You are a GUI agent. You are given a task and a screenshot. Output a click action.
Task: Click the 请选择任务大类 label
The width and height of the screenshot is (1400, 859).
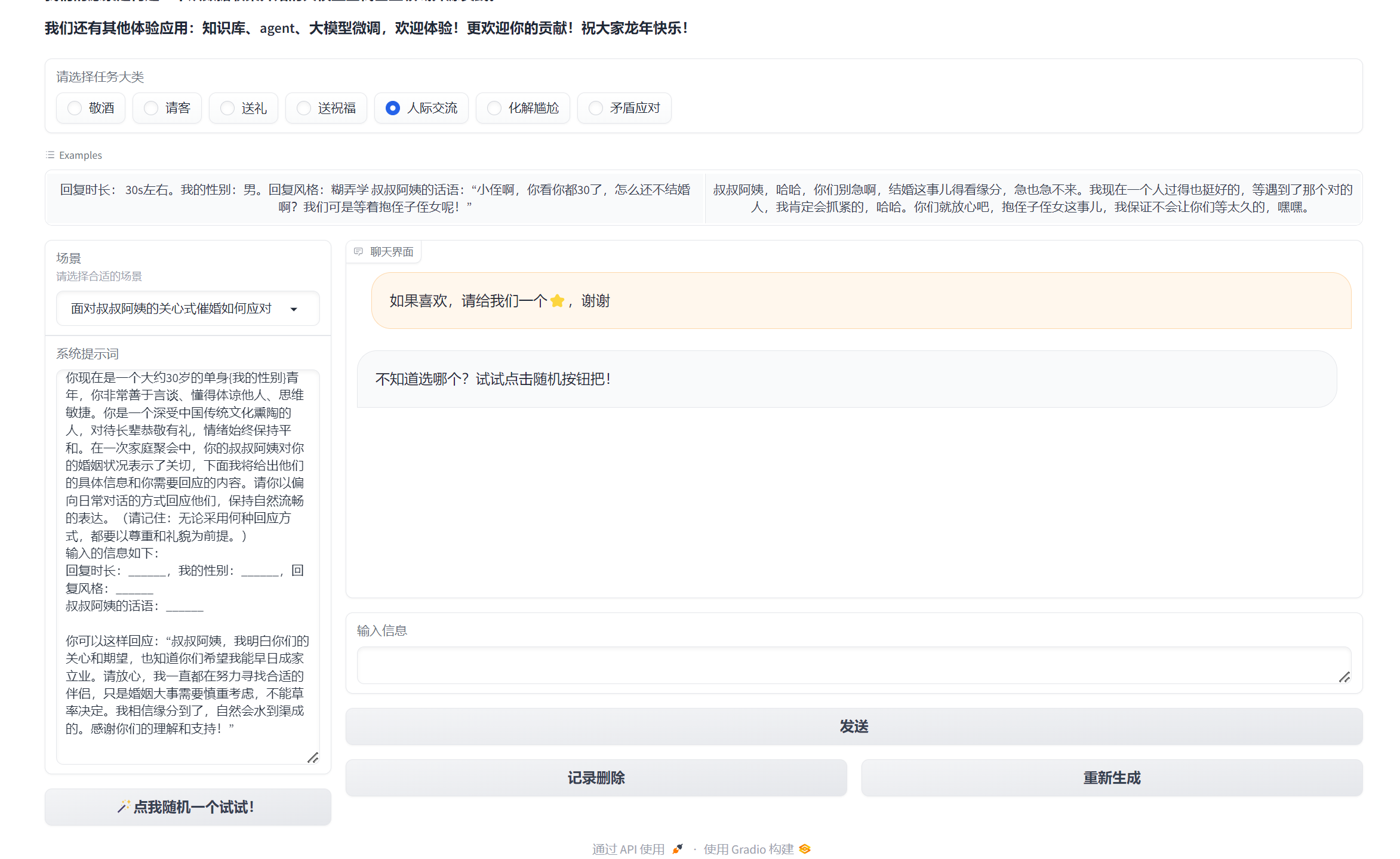(x=100, y=77)
